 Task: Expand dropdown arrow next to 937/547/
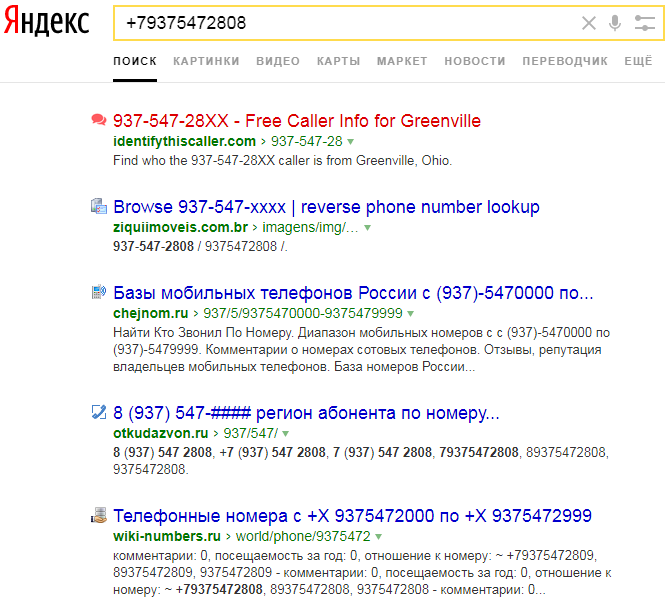(286, 434)
